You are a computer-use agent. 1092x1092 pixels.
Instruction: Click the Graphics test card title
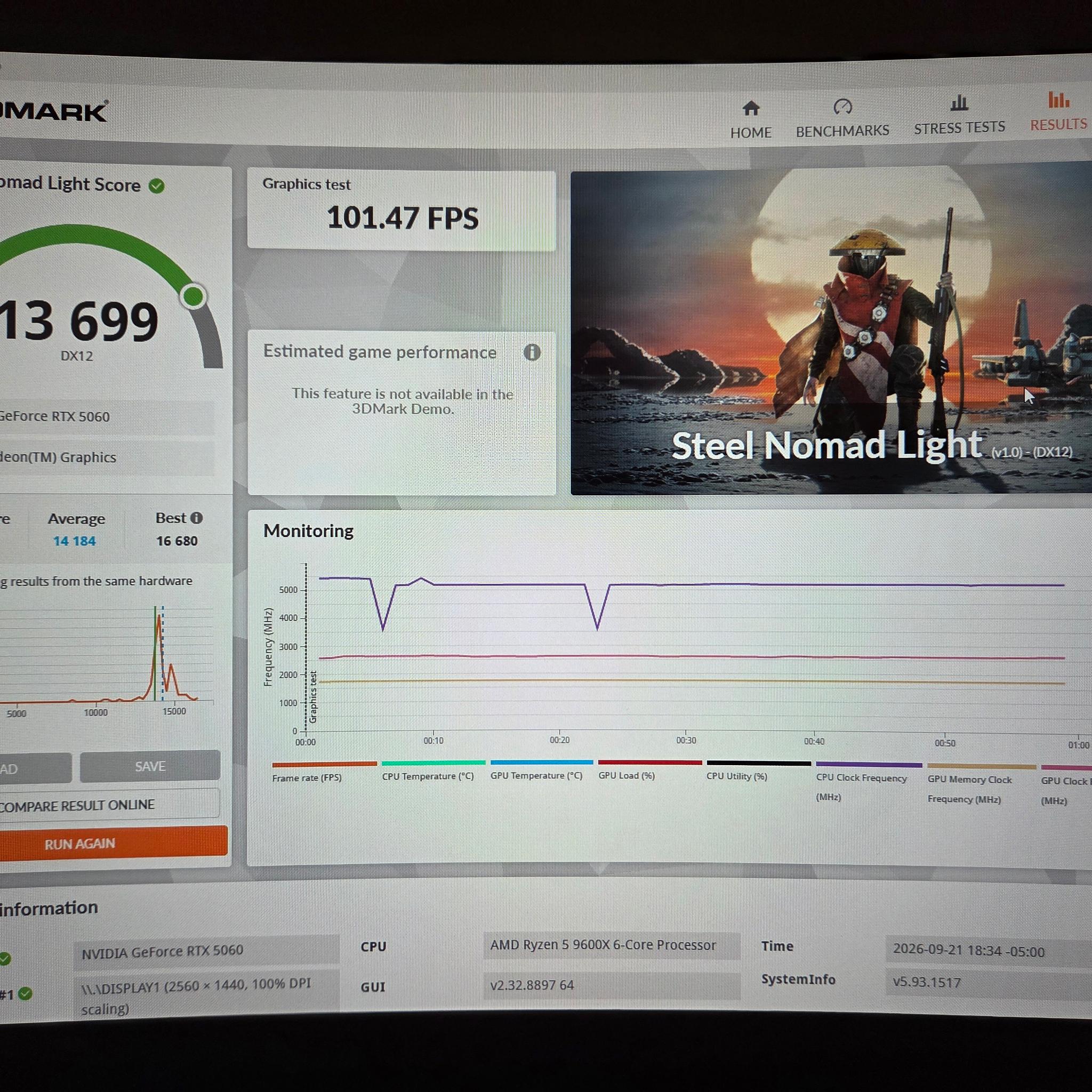(x=307, y=184)
